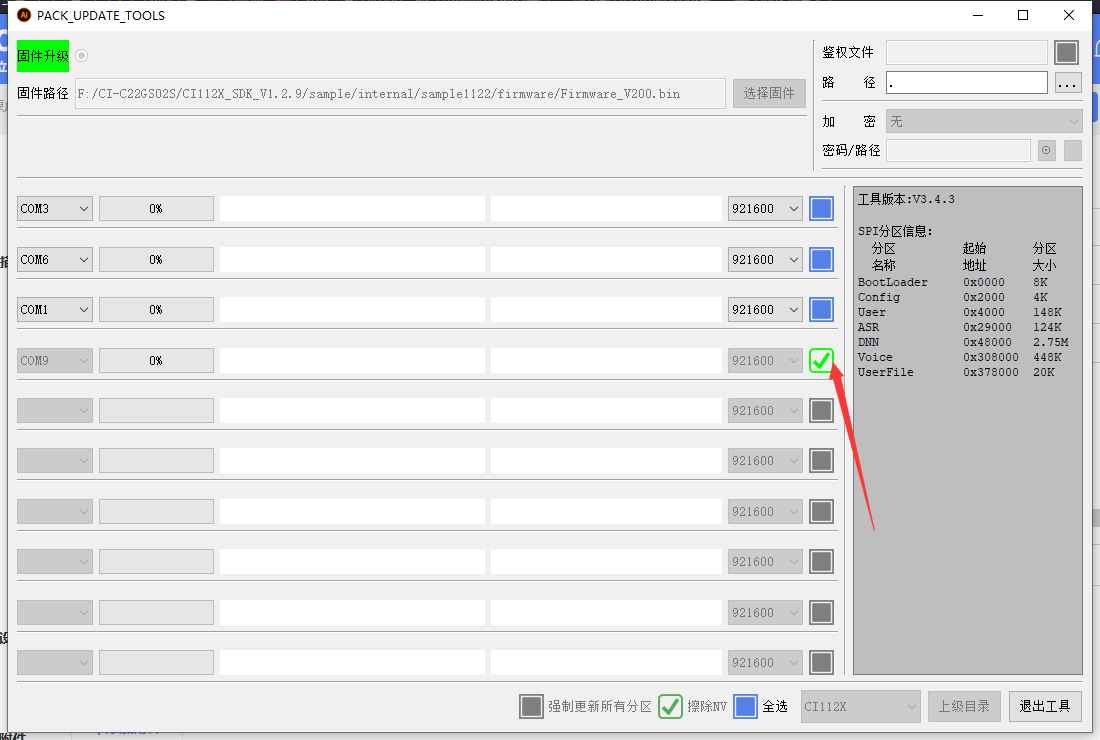
Task: Click the 路径 path input field
Action: pyautogui.click(x=967, y=83)
